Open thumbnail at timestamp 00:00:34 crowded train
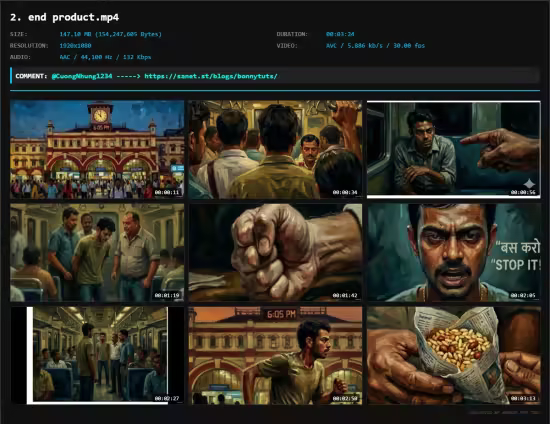Screen dimensions: 550x424 click(275, 149)
